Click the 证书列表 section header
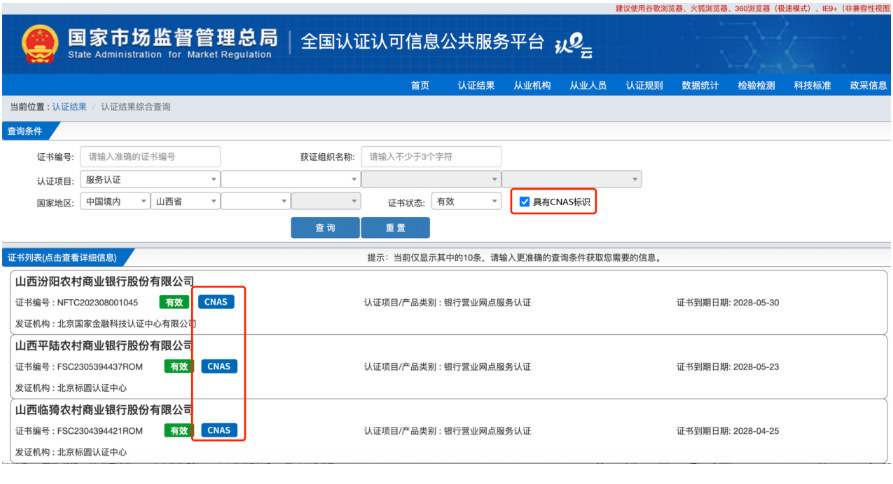893x484 pixels. click(x=63, y=257)
